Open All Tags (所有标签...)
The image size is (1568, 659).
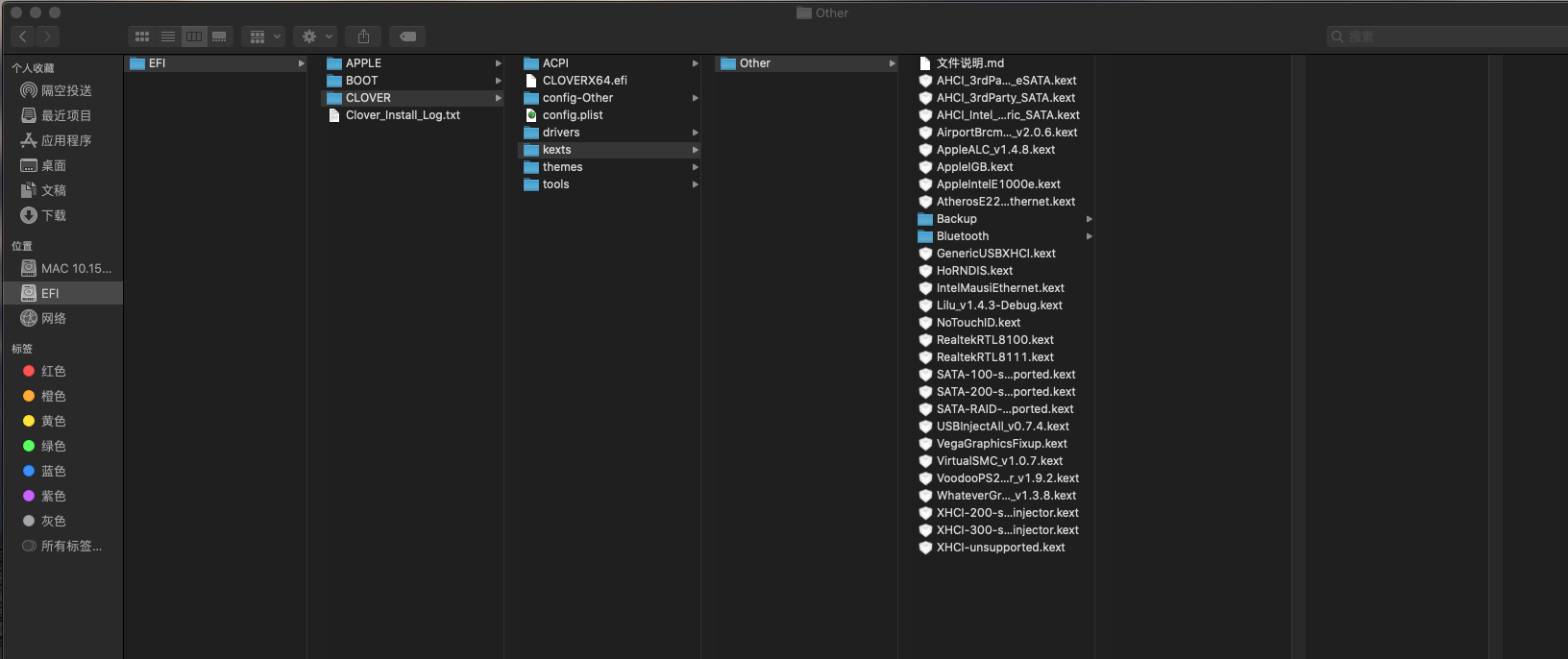point(62,546)
